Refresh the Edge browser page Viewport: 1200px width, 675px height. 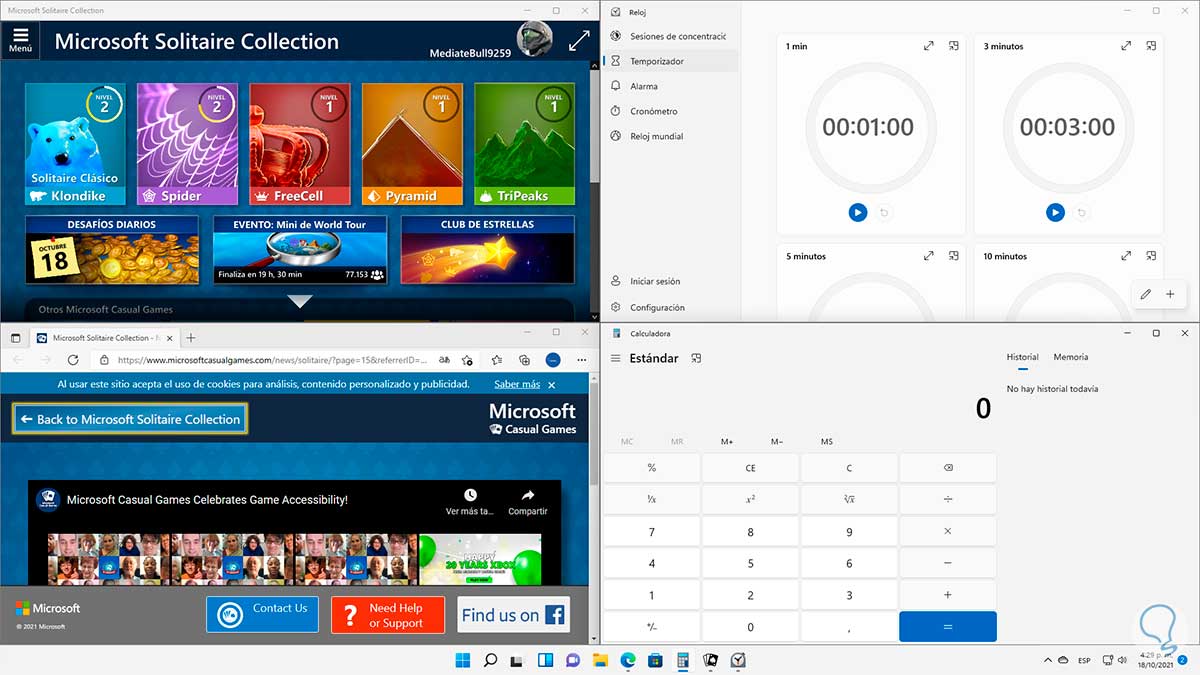pyautogui.click(x=73, y=360)
